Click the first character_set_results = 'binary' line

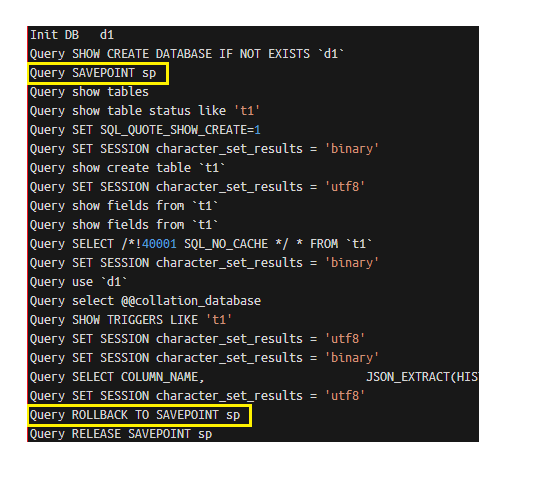point(204,149)
